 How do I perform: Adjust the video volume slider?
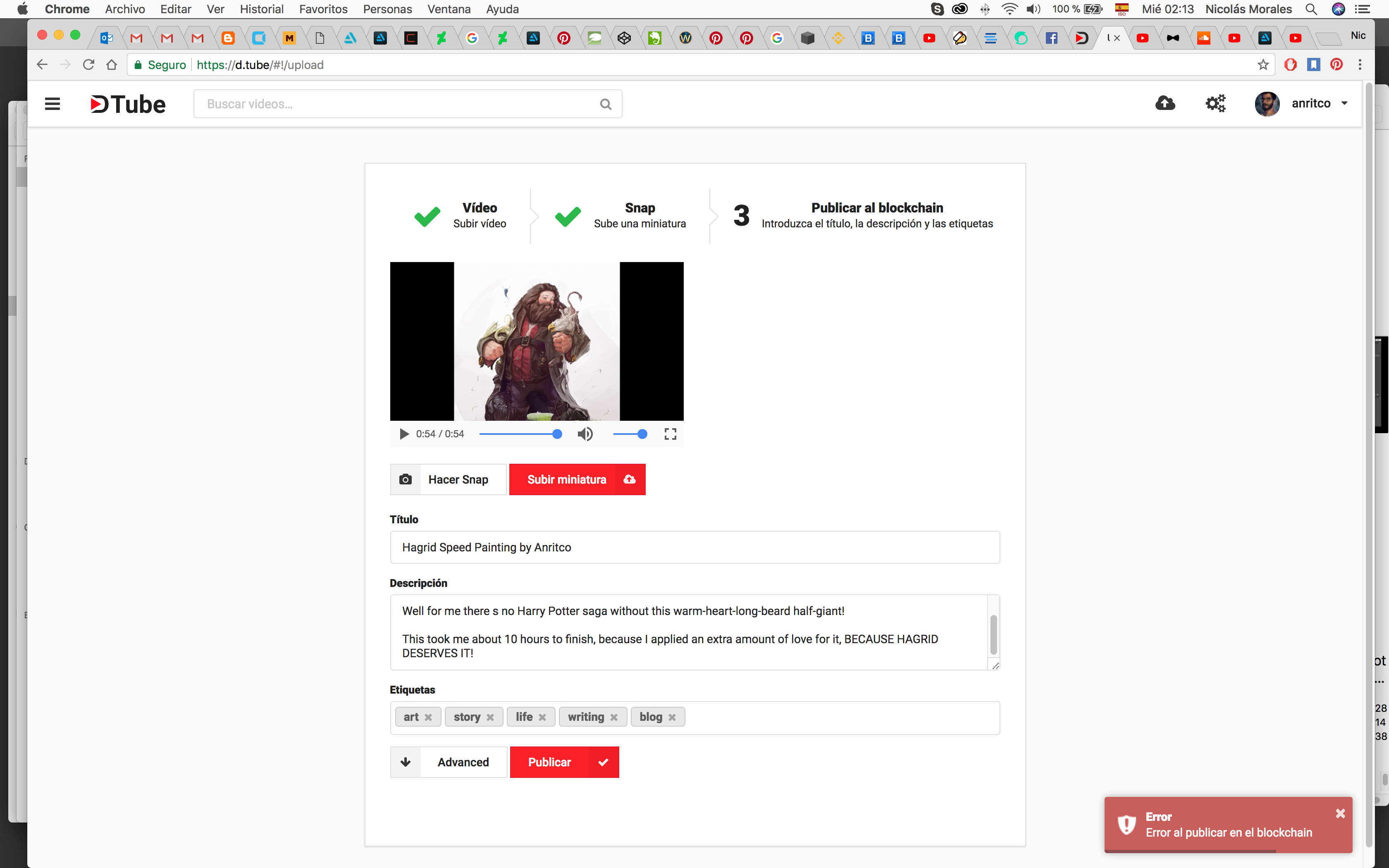[630, 434]
